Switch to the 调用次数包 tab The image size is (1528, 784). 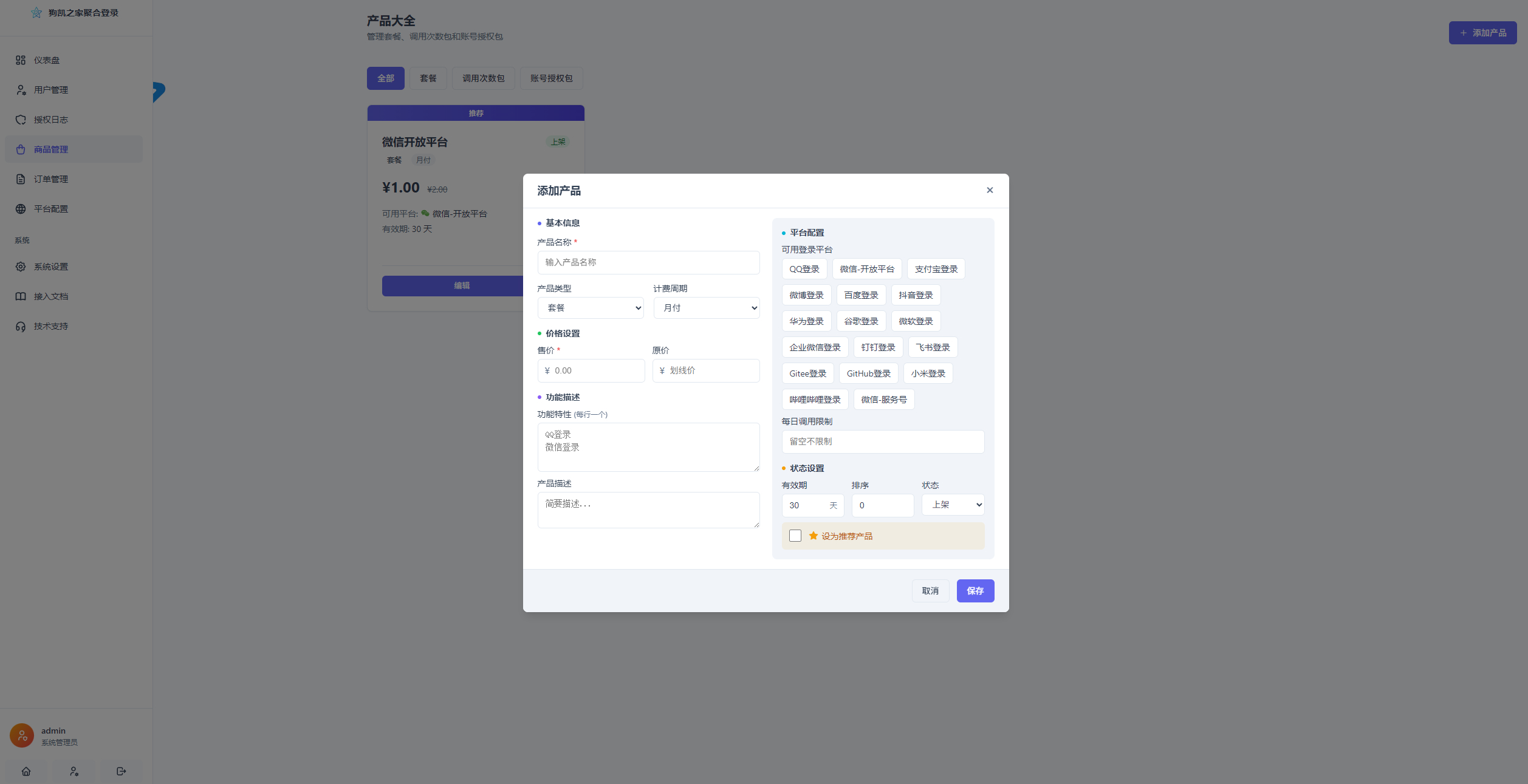coord(484,78)
